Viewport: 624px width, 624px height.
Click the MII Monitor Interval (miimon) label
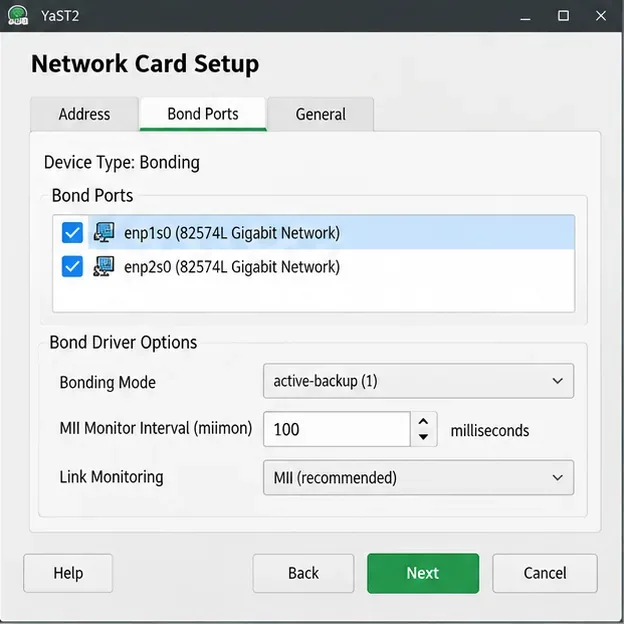point(156,429)
